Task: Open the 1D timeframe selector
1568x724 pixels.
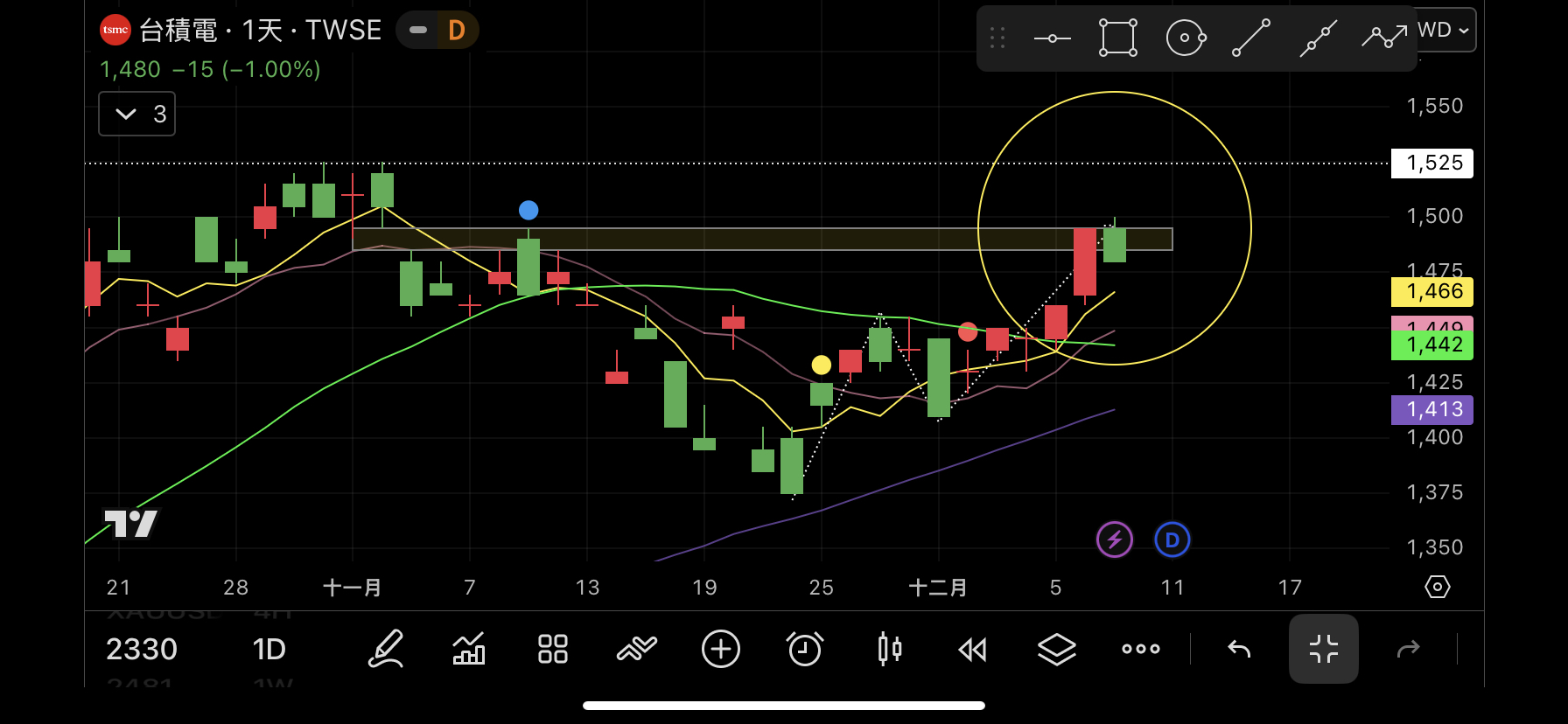Action: pos(269,649)
